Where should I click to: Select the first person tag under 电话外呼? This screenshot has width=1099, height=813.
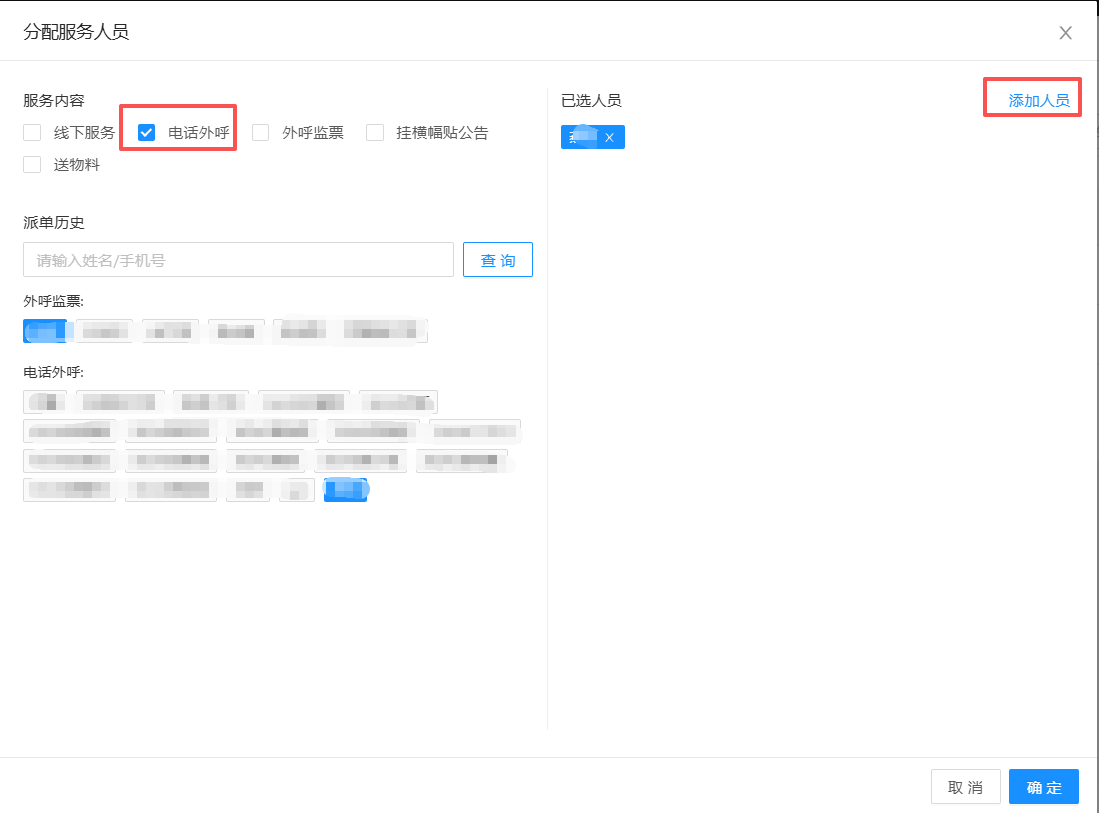pos(45,402)
